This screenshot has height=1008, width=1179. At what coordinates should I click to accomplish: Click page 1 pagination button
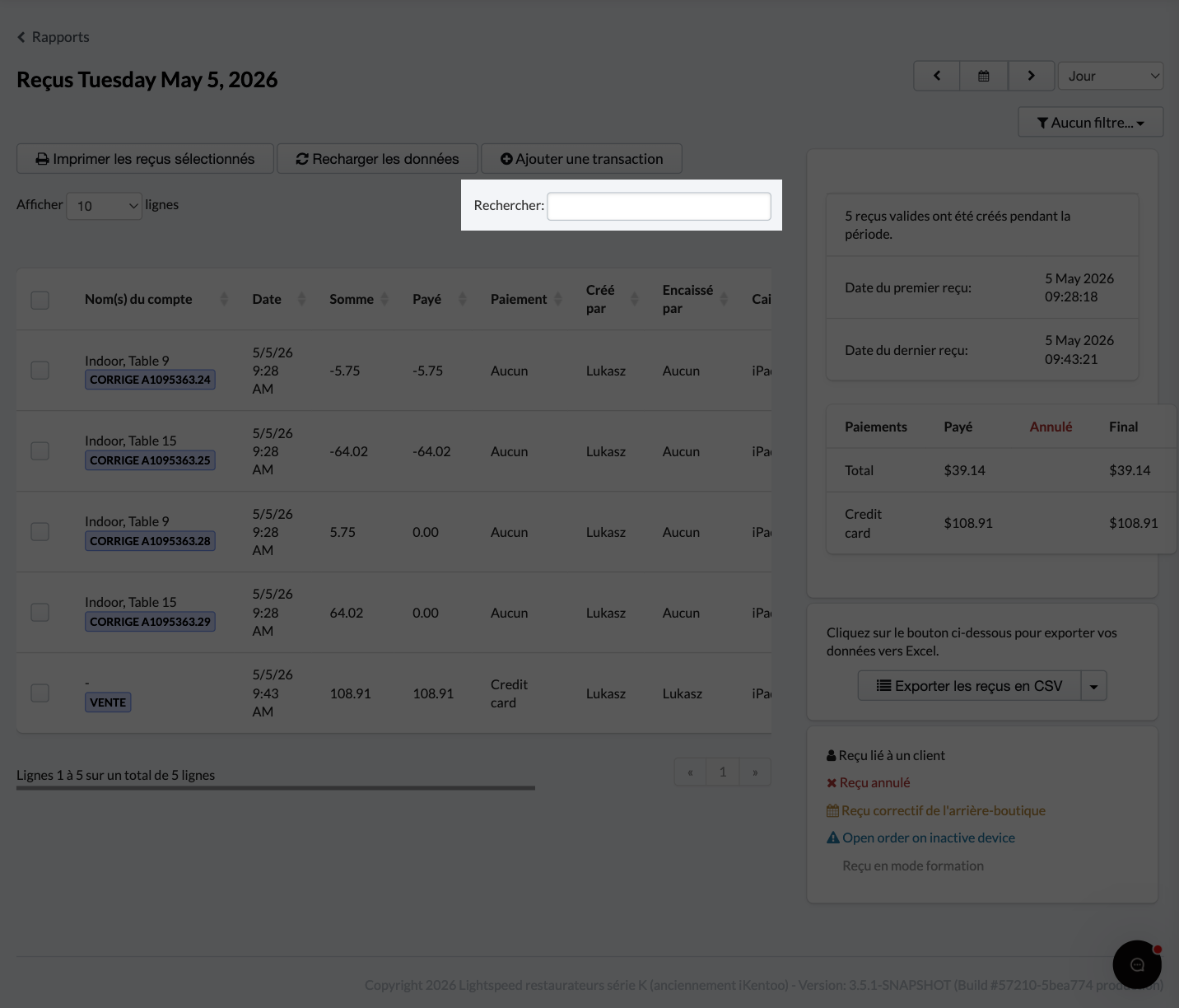[723, 772]
